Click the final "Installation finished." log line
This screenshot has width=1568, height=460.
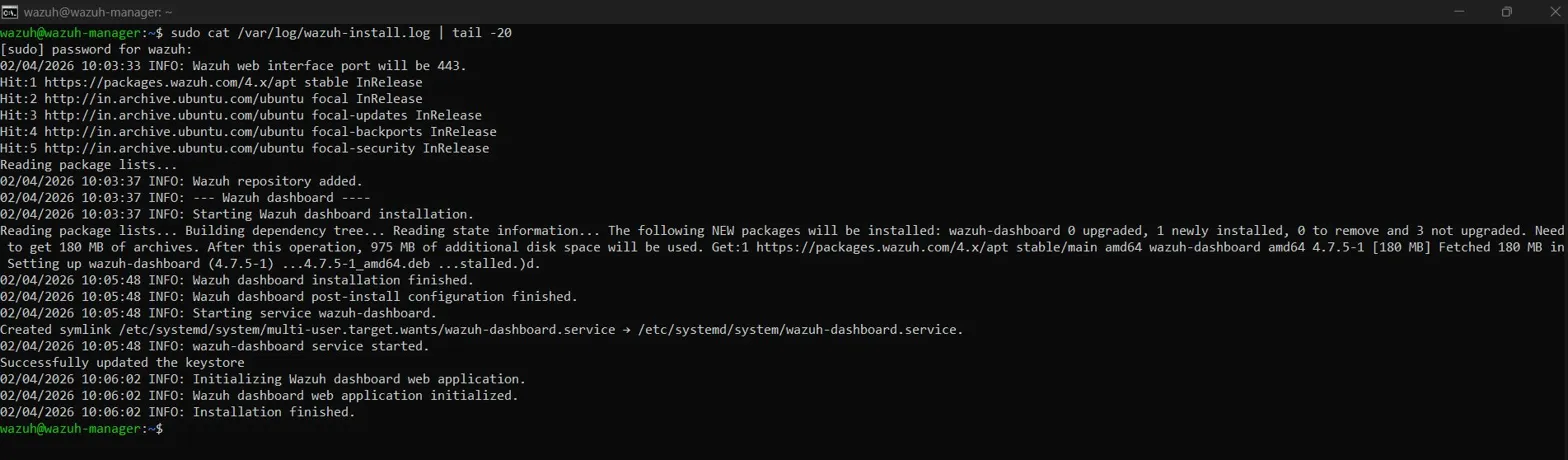click(274, 412)
